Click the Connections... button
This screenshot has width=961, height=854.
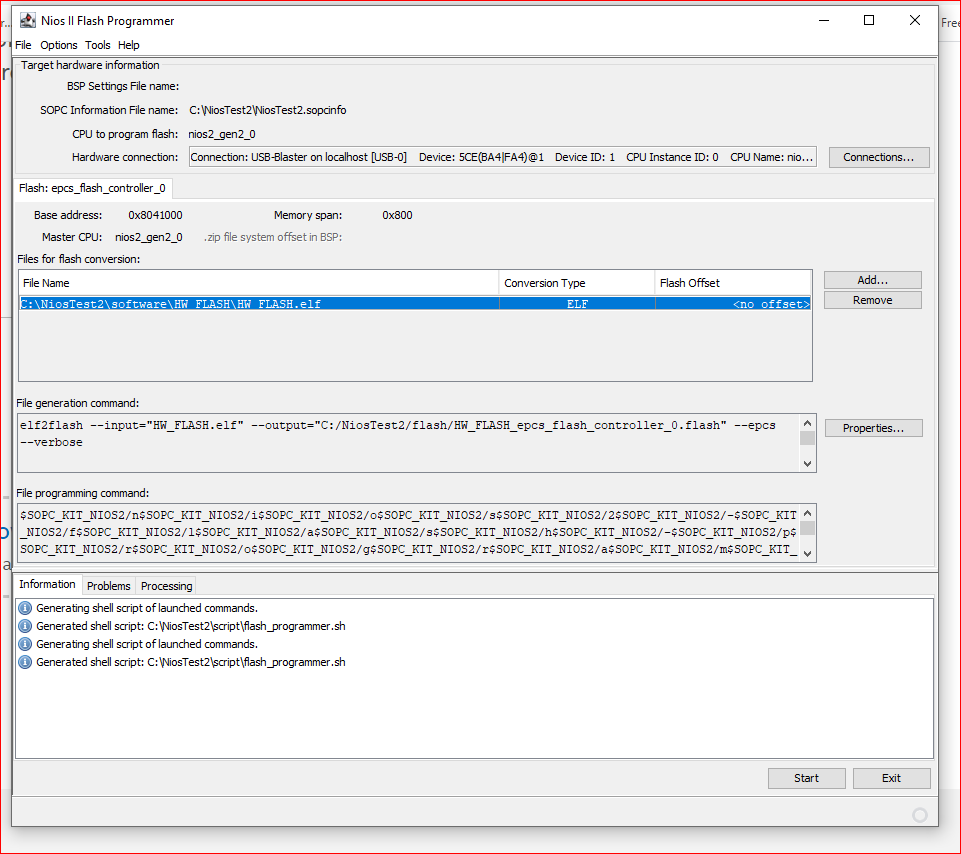[x=879, y=157]
